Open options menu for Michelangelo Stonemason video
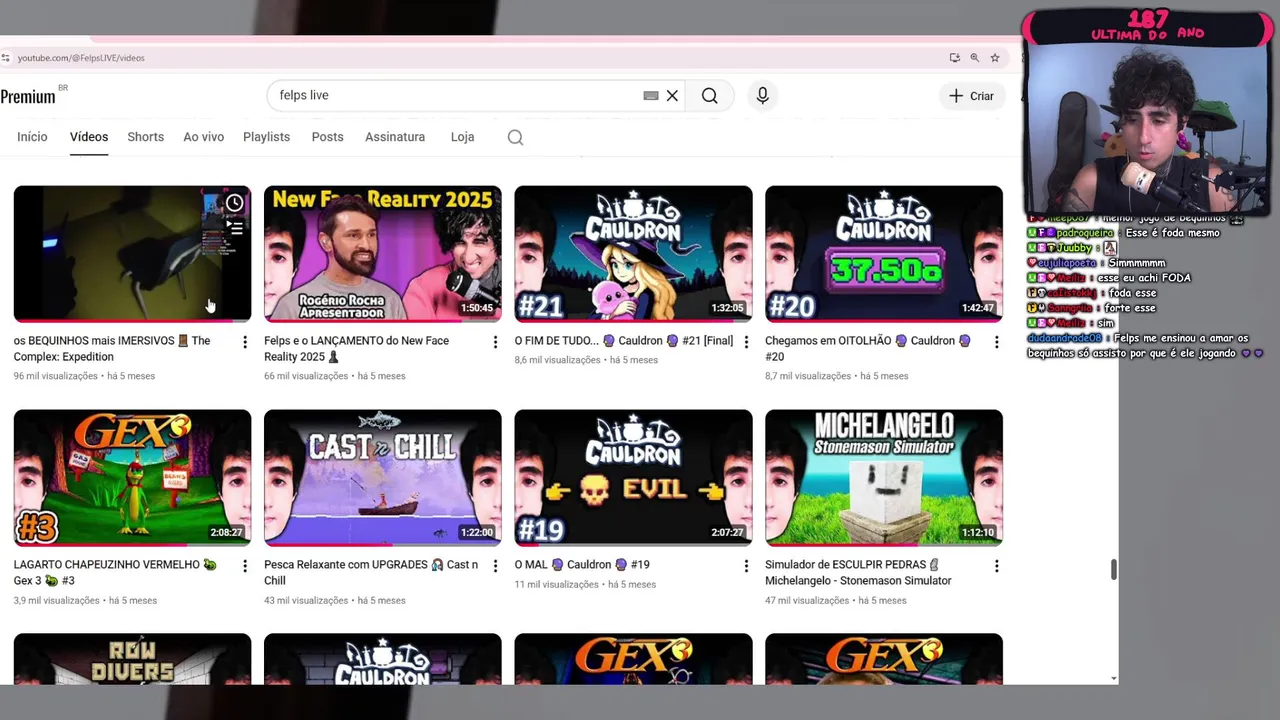 pyautogui.click(x=996, y=566)
